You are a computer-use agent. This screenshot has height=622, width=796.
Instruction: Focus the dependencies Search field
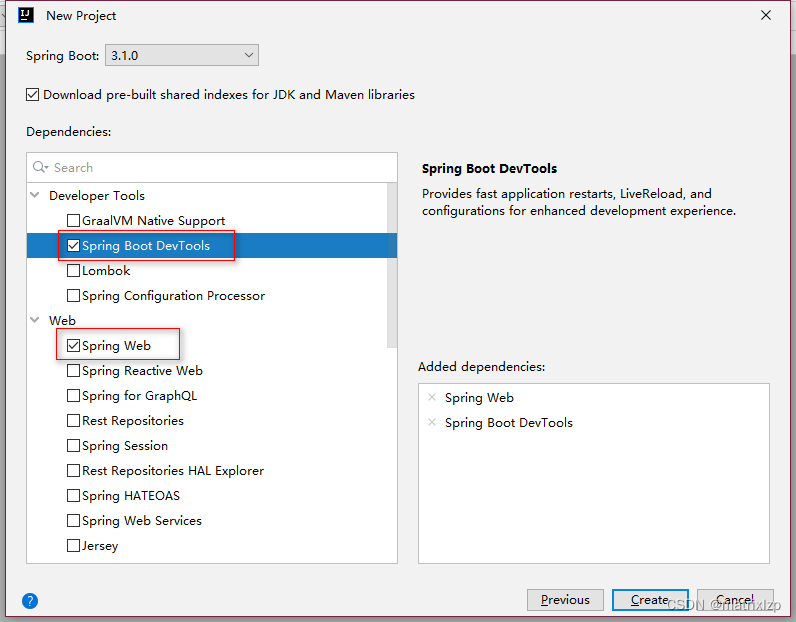(212, 167)
